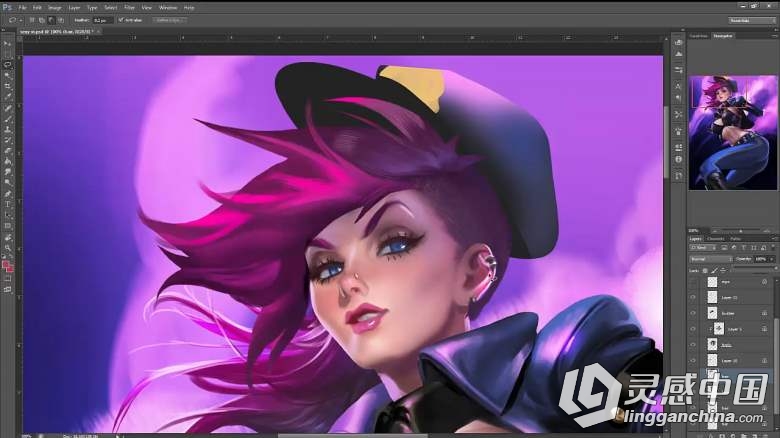The width and height of the screenshot is (780, 438).
Task: Select the Crop tool
Action: (x=7, y=86)
